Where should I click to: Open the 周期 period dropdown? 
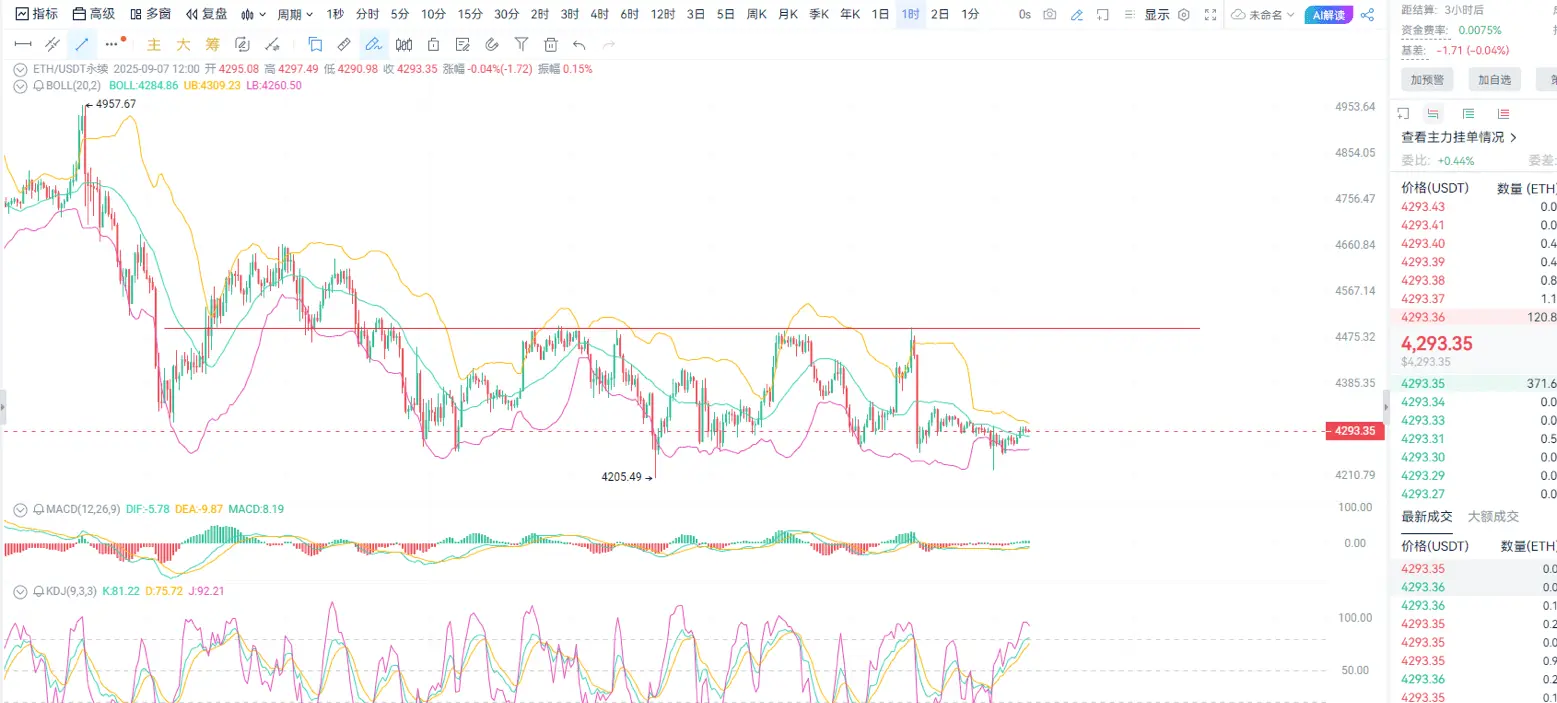click(295, 14)
